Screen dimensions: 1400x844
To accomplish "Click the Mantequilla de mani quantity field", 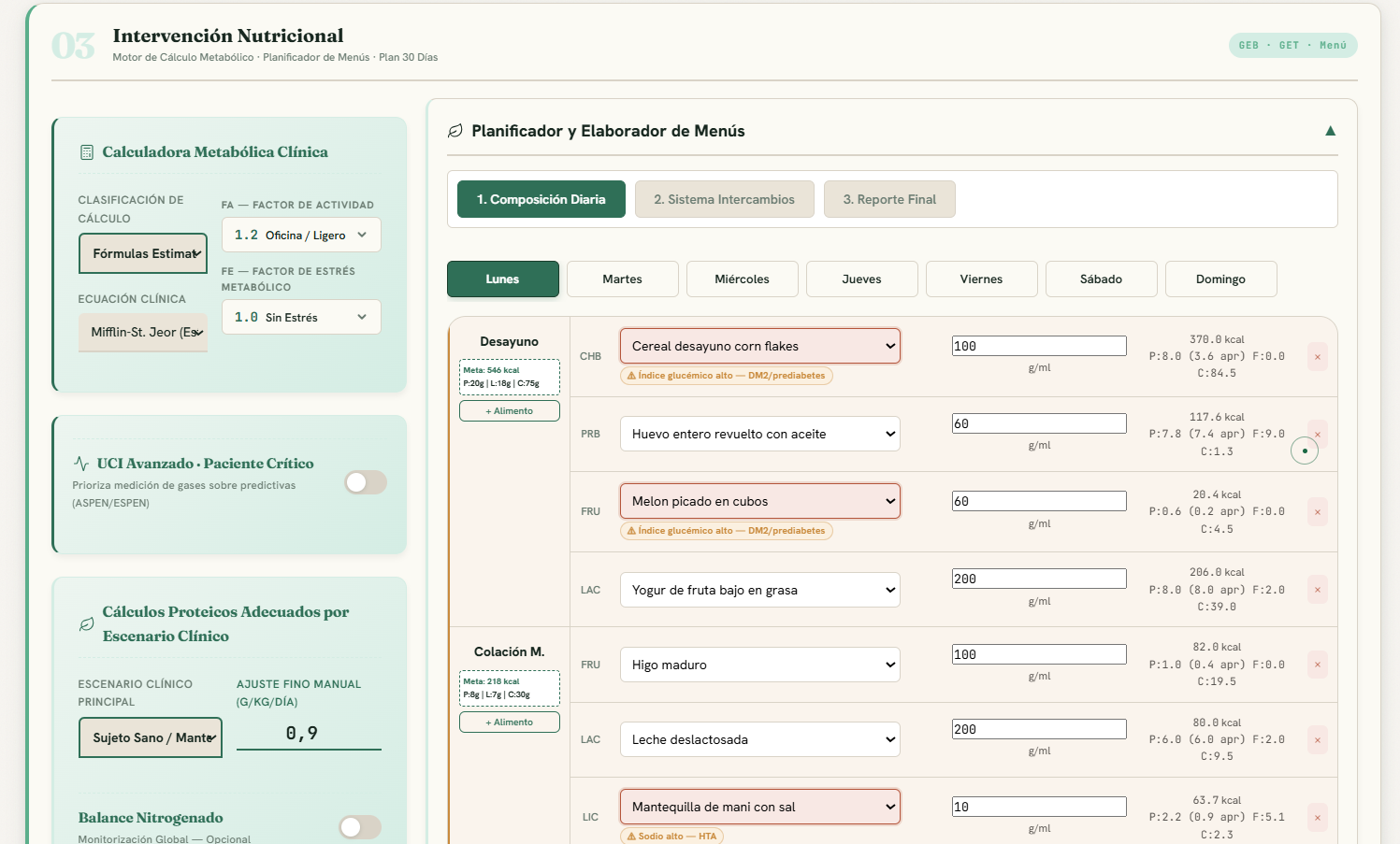I will pos(1039,807).
